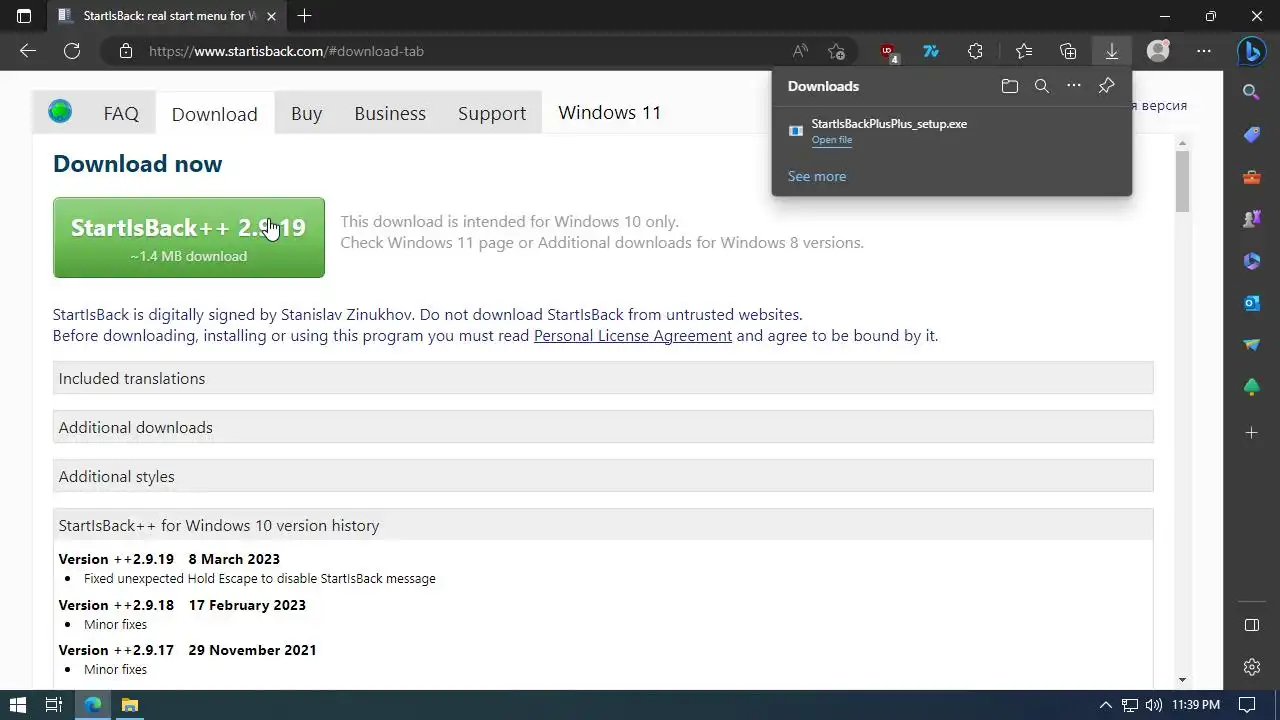
Task: Click the teal extension icon in toolbar
Action: point(931,51)
